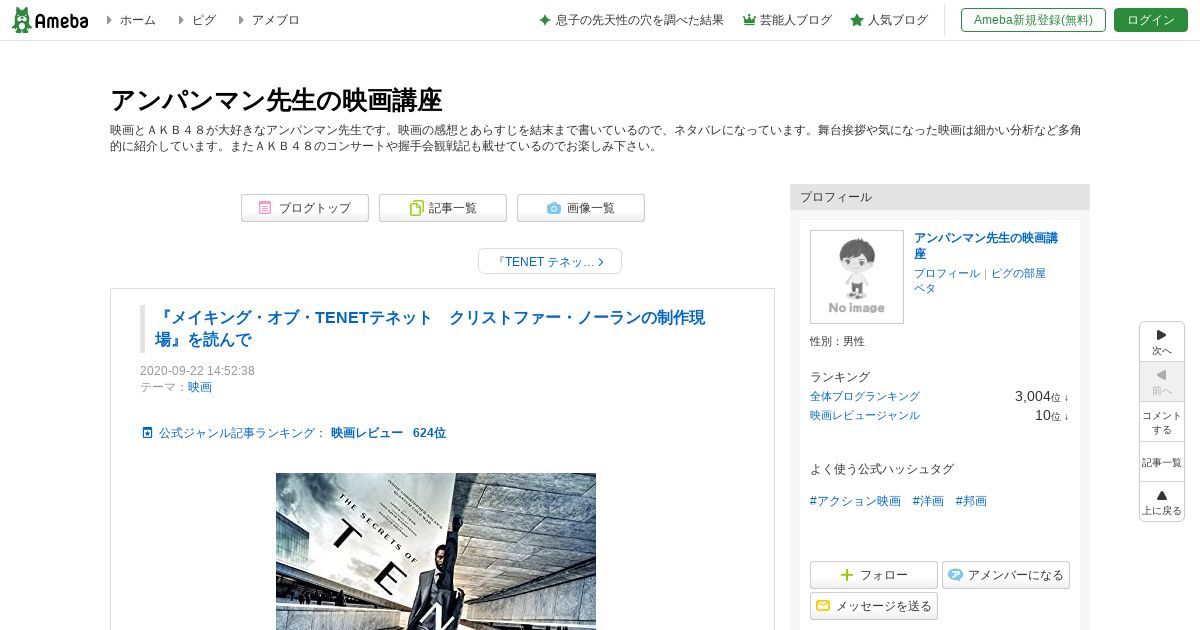Click the コメントする floating button
The height and width of the screenshot is (630, 1200).
pos(1162,422)
